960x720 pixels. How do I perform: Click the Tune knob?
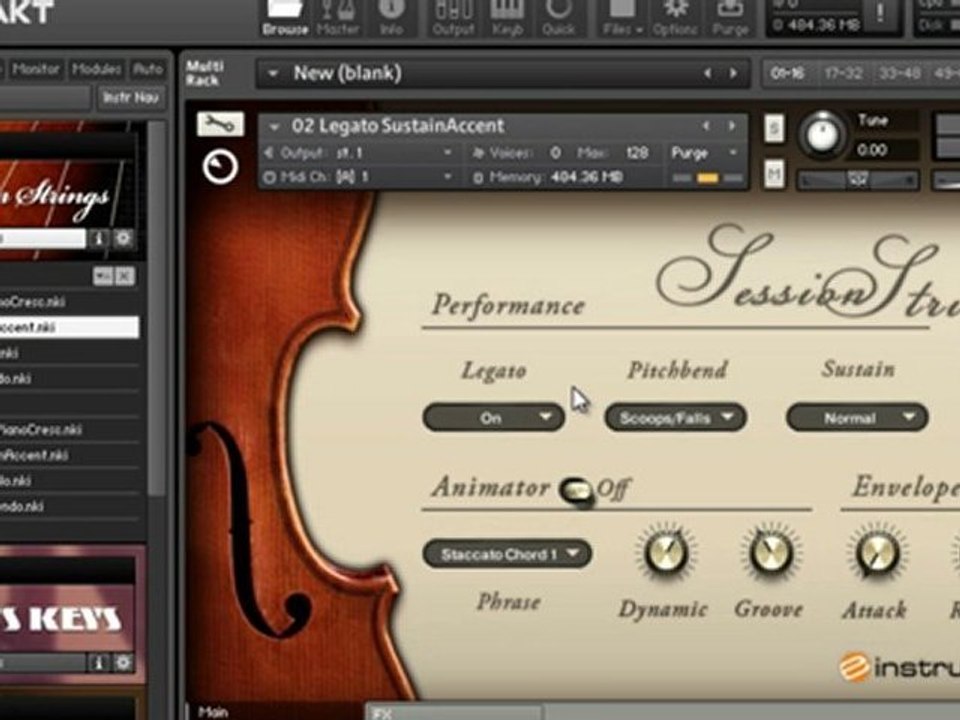[x=822, y=135]
